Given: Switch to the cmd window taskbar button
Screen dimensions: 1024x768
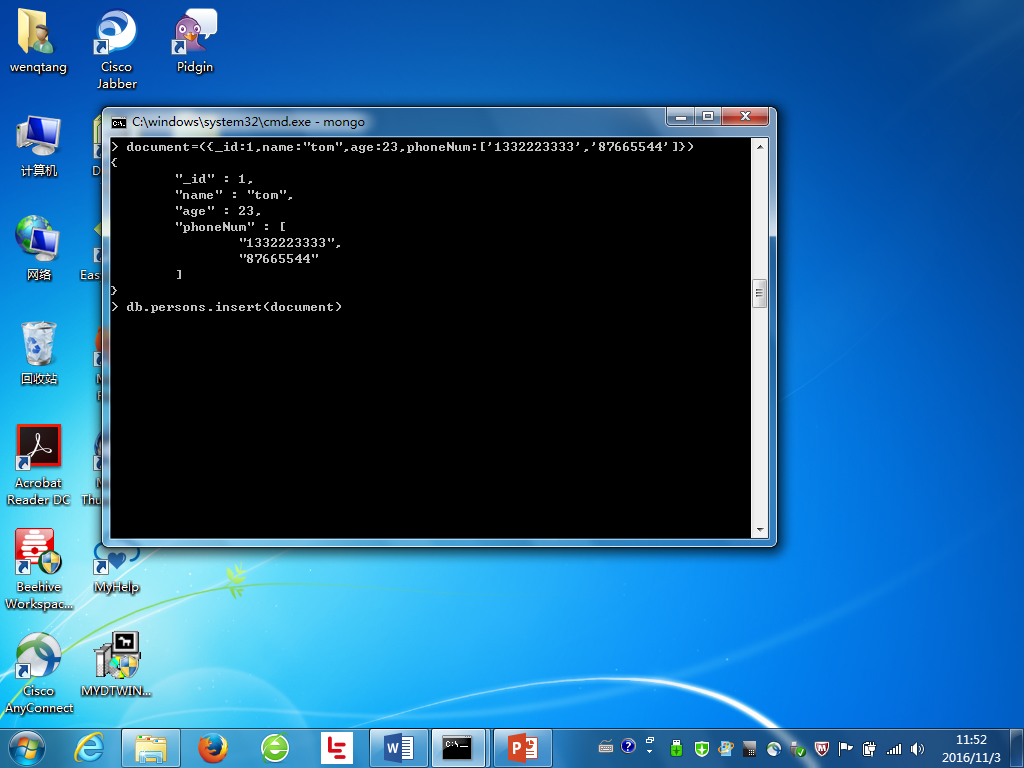Looking at the screenshot, I should point(457,748).
